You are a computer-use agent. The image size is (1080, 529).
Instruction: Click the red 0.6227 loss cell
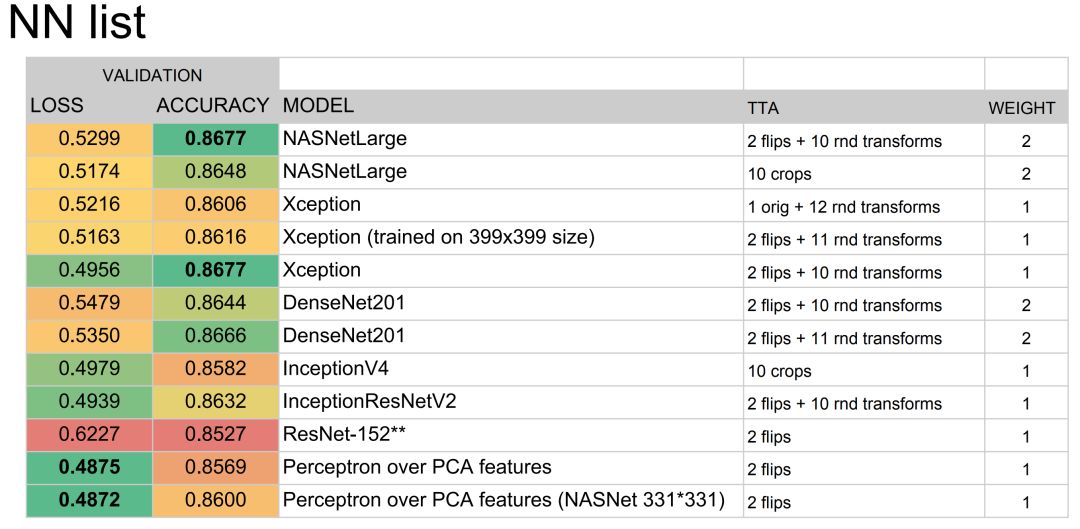coord(89,436)
